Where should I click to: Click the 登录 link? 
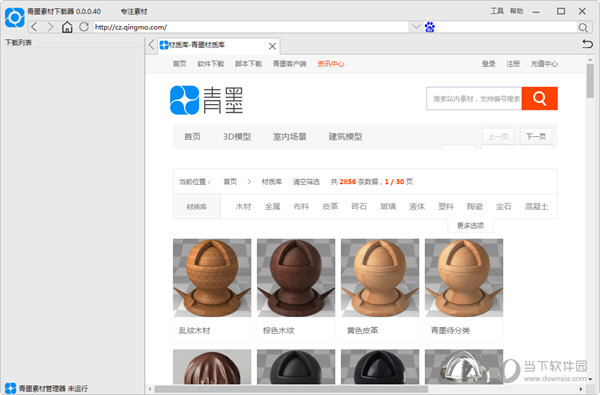489,64
